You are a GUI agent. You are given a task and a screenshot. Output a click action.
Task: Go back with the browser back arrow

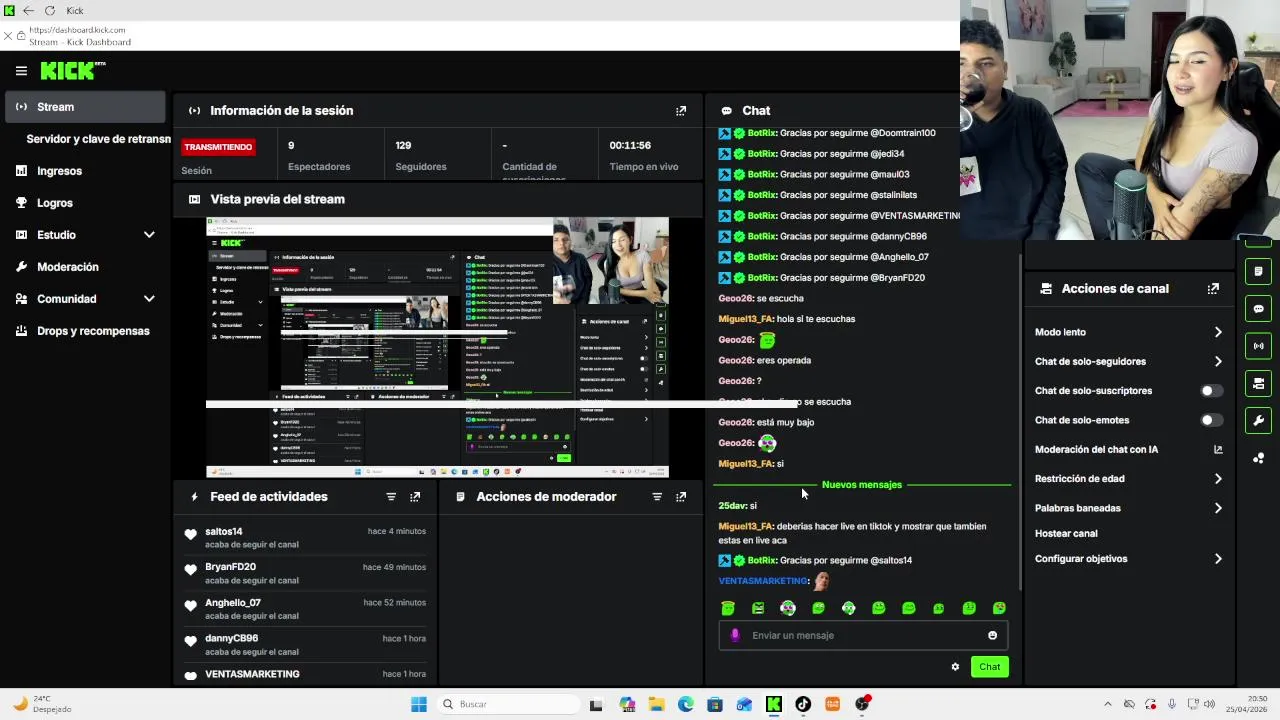click(x=28, y=10)
